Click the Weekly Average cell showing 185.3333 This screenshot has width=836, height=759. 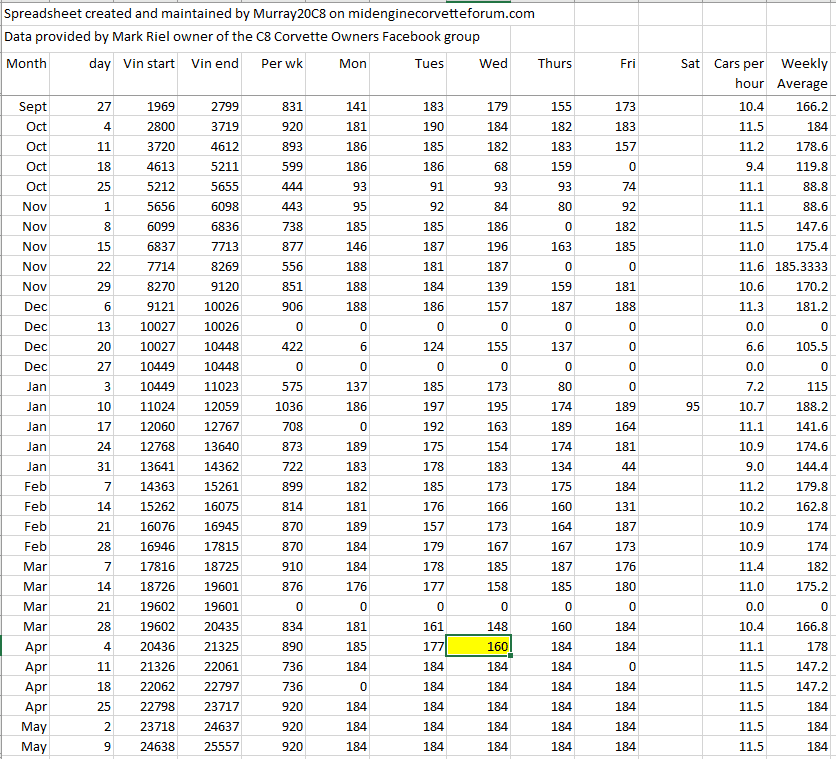(x=804, y=266)
